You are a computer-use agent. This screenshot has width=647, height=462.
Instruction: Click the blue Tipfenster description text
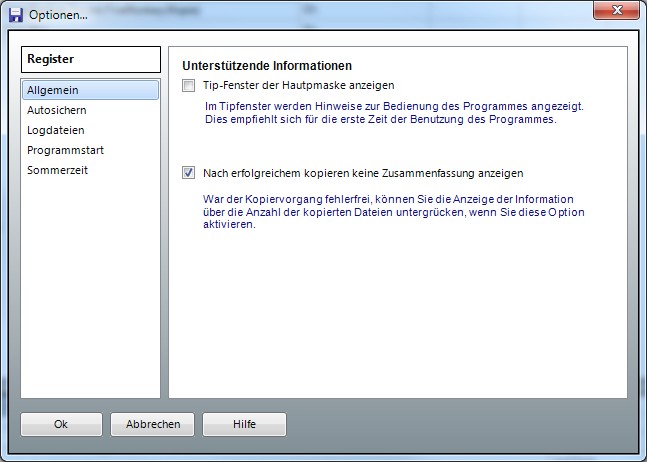[393, 112]
